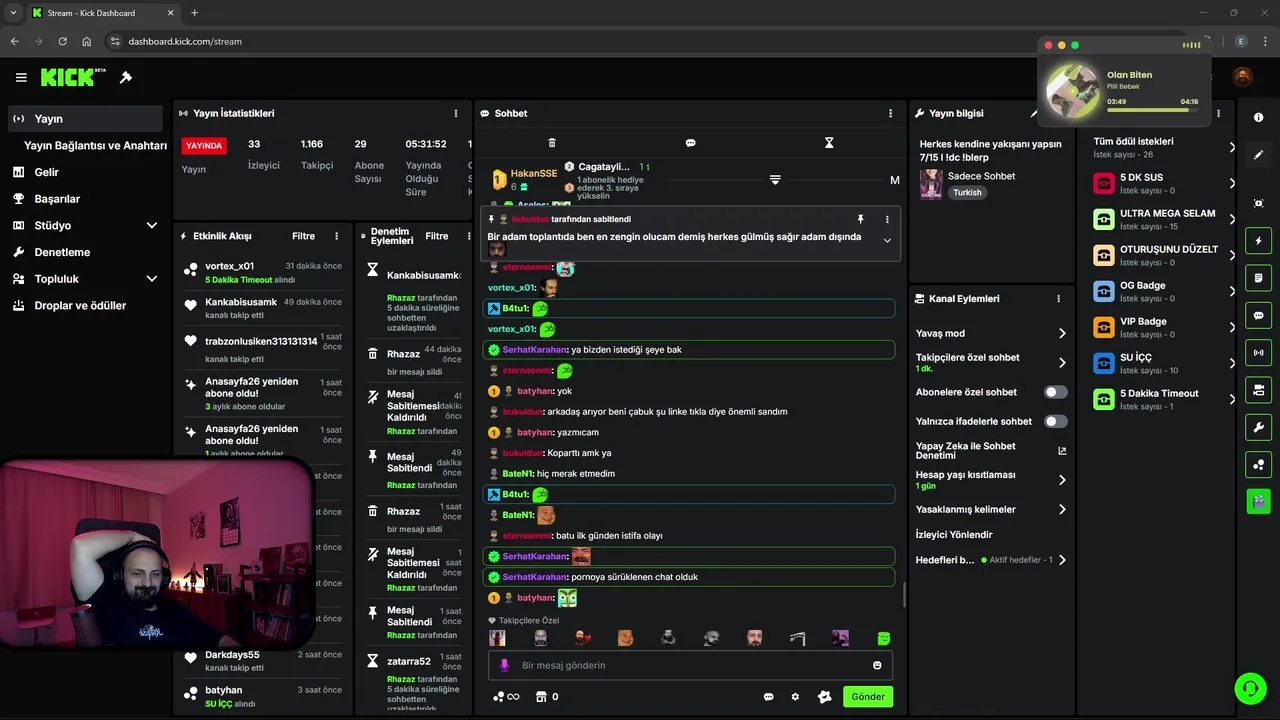This screenshot has width=1280, height=720.
Task: Click the Olan Biten music progress bar
Action: click(x=1152, y=110)
